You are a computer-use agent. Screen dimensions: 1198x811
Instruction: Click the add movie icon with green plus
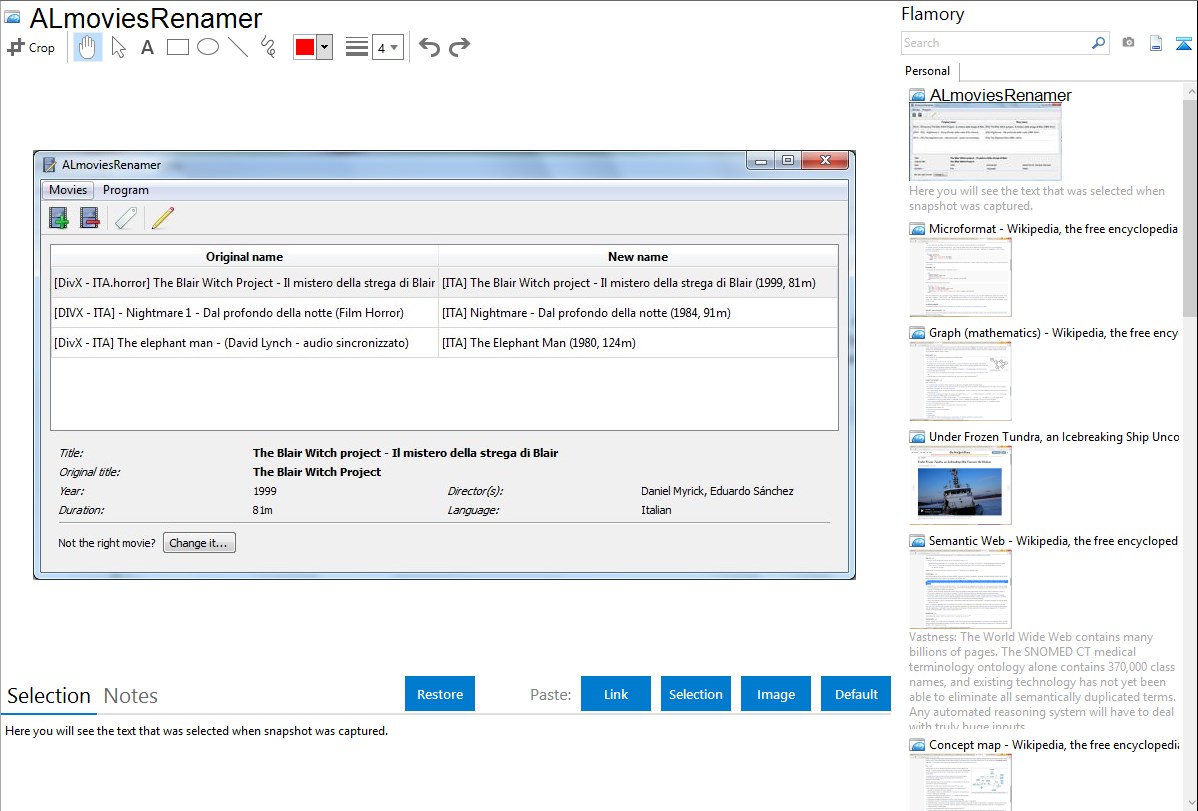[59, 219]
